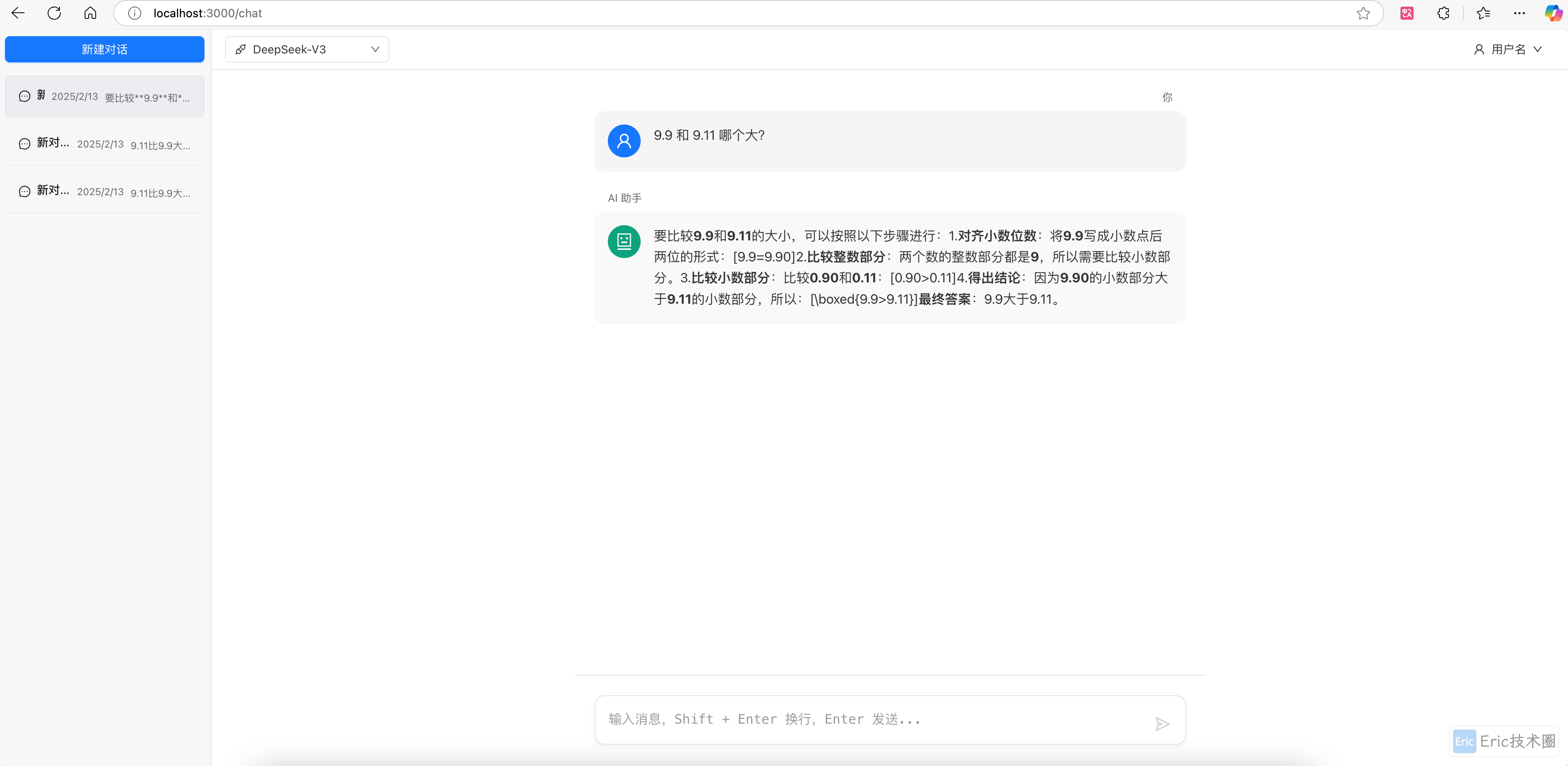Click the AI 助手 label
The width and height of the screenshot is (1568, 766).
tap(625, 198)
